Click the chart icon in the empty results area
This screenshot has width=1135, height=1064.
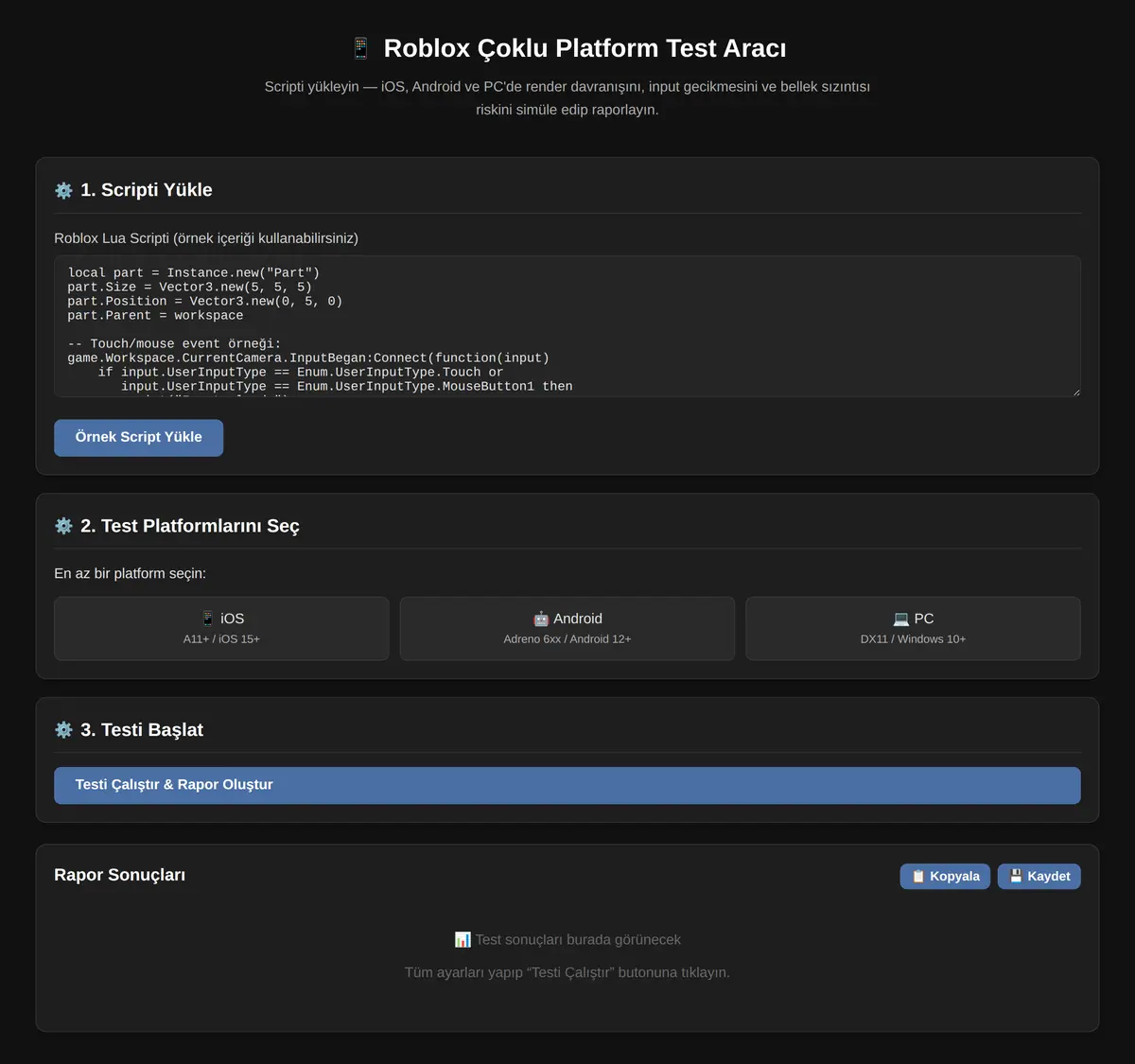tap(463, 940)
